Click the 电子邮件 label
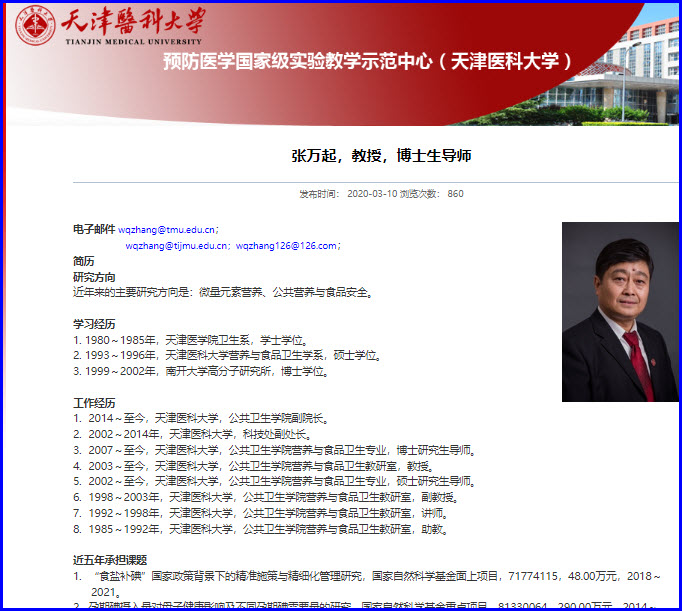Image resolution: width=682 pixels, height=611 pixels. click(94, 229)
